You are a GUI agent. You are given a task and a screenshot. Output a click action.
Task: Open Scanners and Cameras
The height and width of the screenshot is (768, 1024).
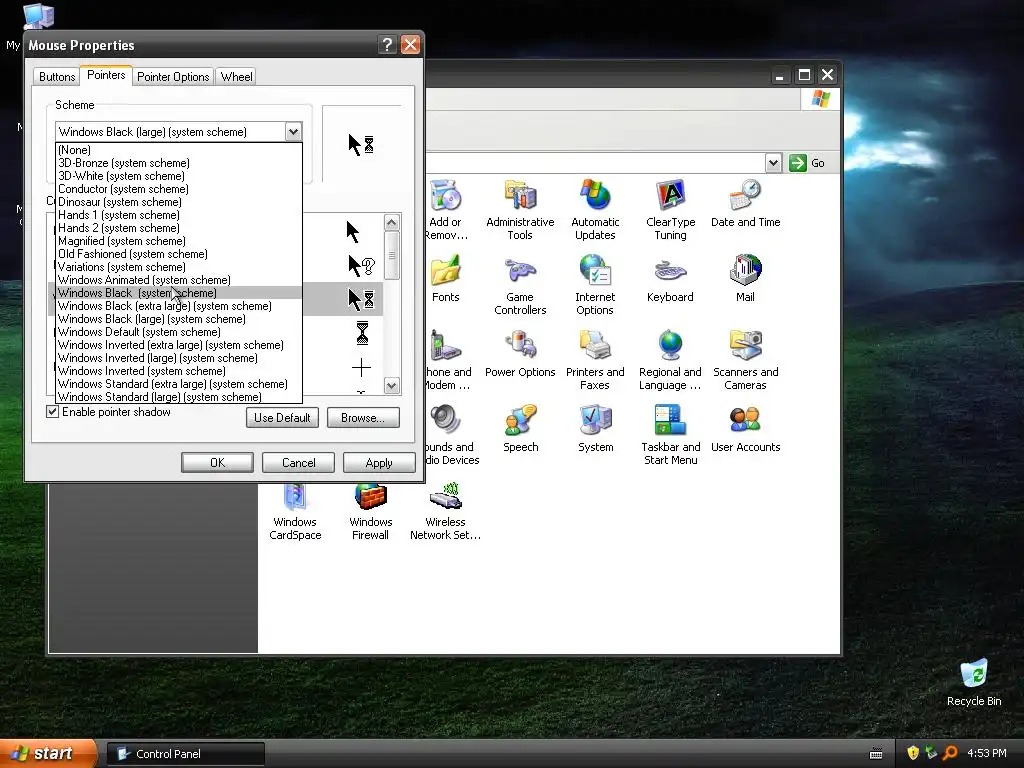click(x=745, y=360)
